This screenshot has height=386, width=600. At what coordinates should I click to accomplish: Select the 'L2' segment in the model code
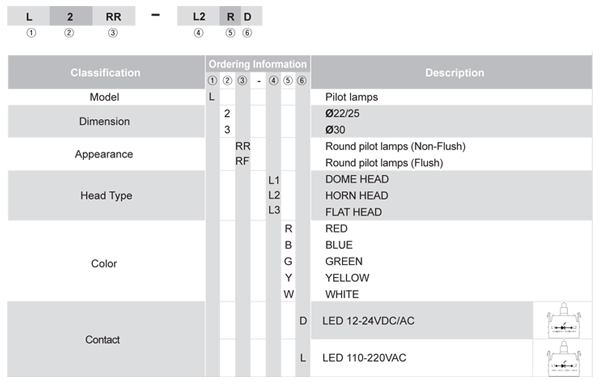199,16
